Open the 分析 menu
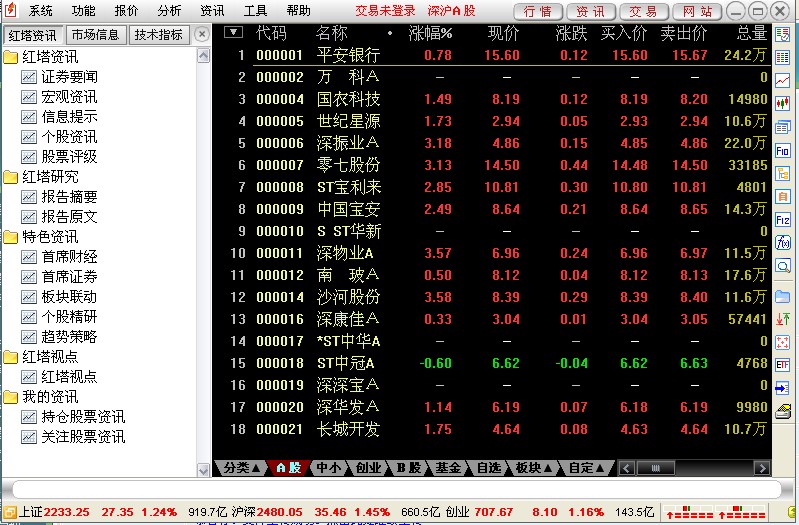Viewport: 799px width, 525px height. 169,11
